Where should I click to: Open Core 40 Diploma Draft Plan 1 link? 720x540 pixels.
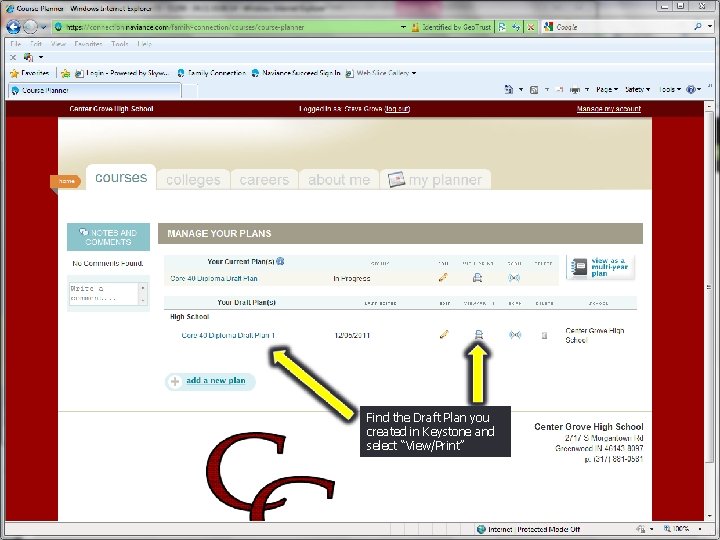228,335
